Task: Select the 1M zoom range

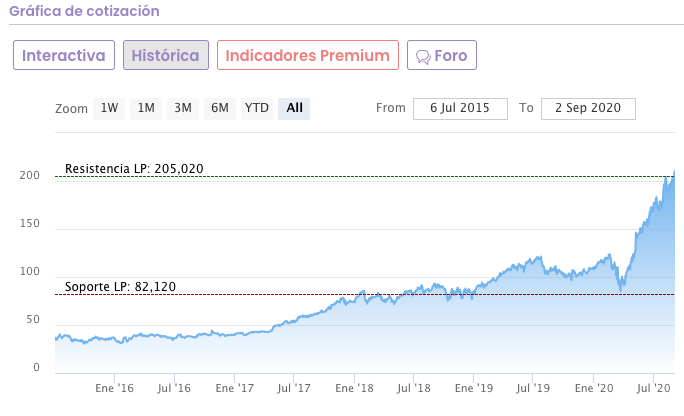Action: (x=146, y=108)
